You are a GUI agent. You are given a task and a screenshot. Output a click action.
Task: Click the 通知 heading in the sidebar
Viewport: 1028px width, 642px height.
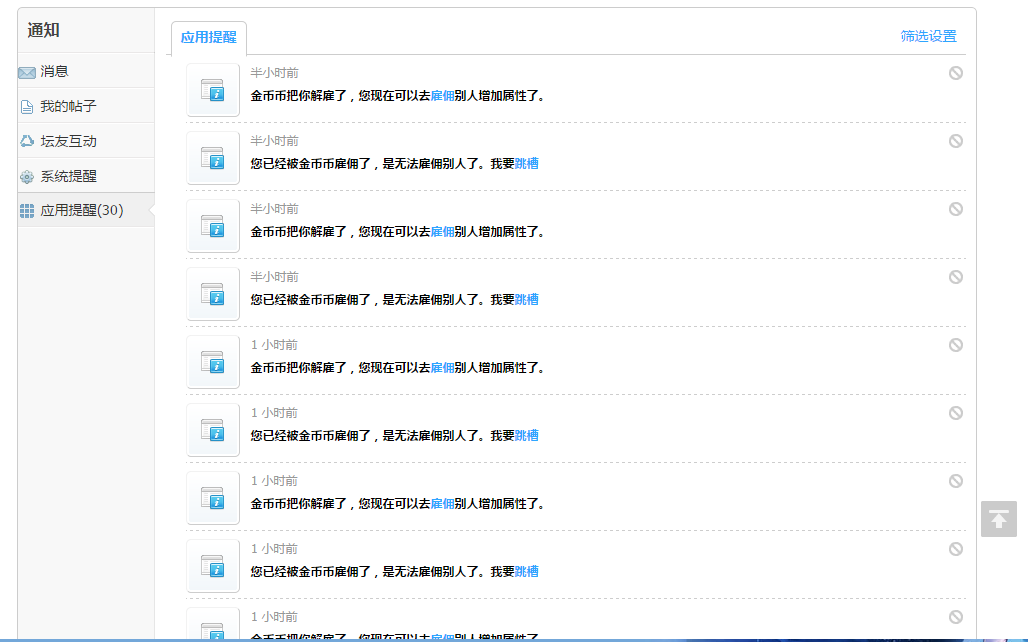tap(43, 30)
